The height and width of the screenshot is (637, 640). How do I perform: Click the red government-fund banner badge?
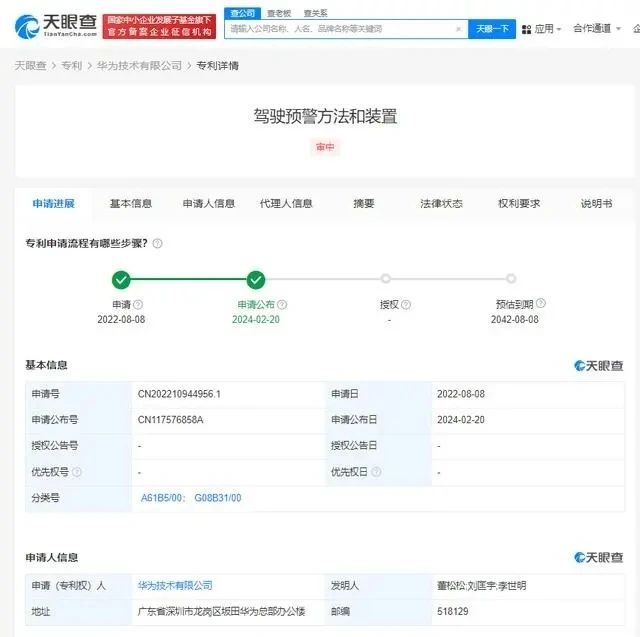(159, 26)
